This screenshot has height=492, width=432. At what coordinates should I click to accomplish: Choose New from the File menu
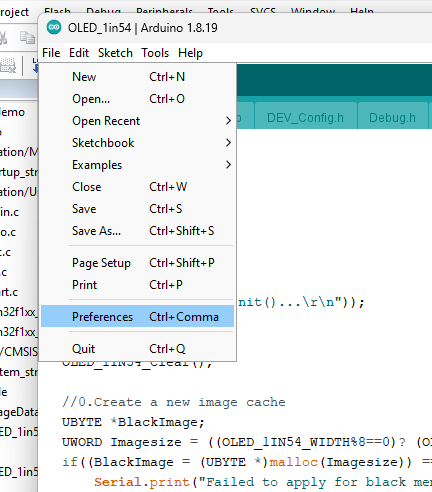click(137, 77)
